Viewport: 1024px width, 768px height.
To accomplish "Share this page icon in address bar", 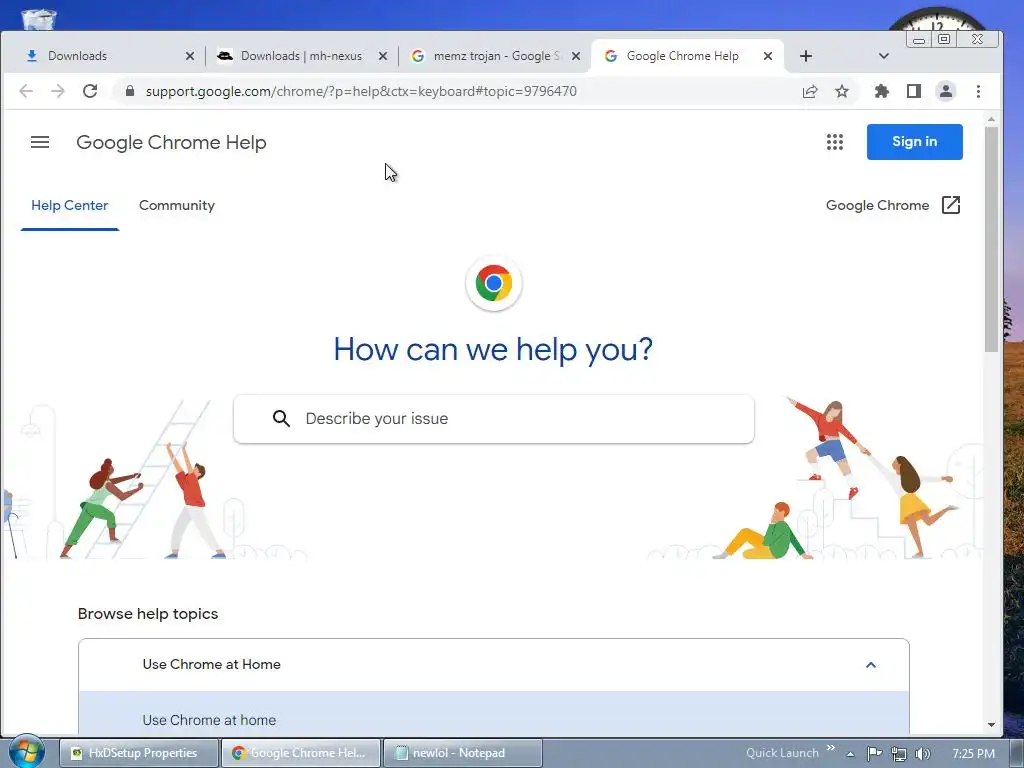I will tap(810, 91).
